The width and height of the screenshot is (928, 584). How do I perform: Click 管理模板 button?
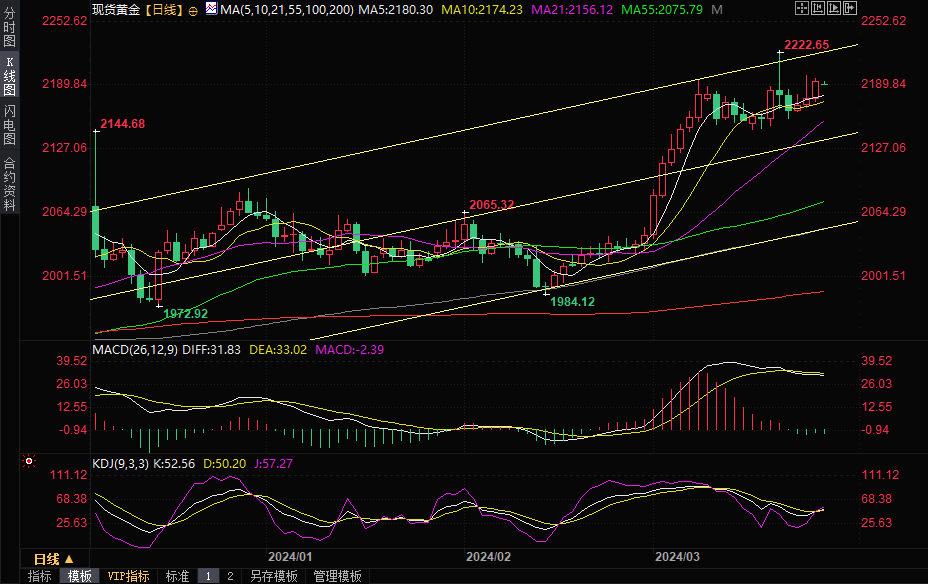[x=338, y=576]
